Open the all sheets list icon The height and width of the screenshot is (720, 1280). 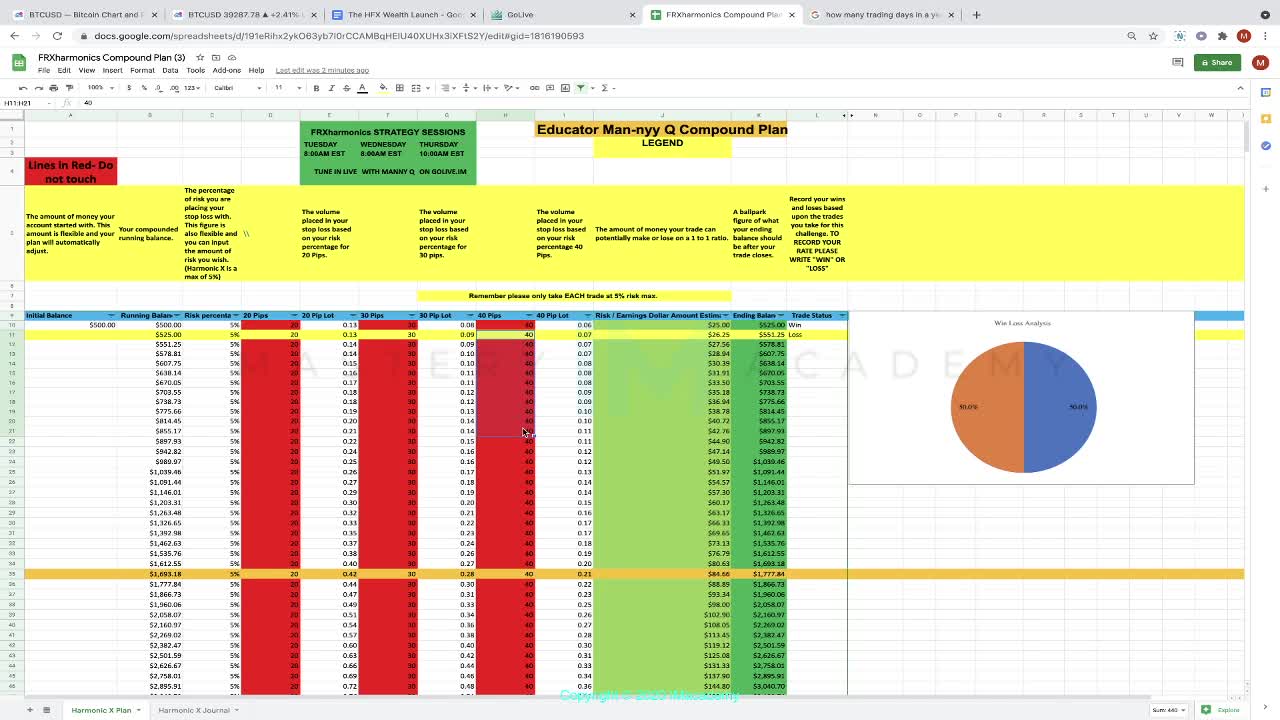click(x=48, y=710)
